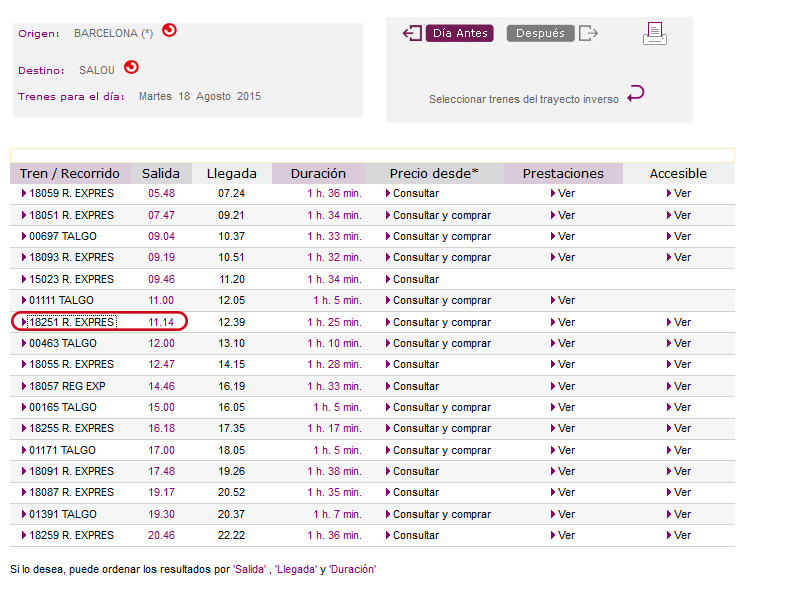
Task: Open Seleccionar trenes del trayecto inverso
Action: click(523, 99)
